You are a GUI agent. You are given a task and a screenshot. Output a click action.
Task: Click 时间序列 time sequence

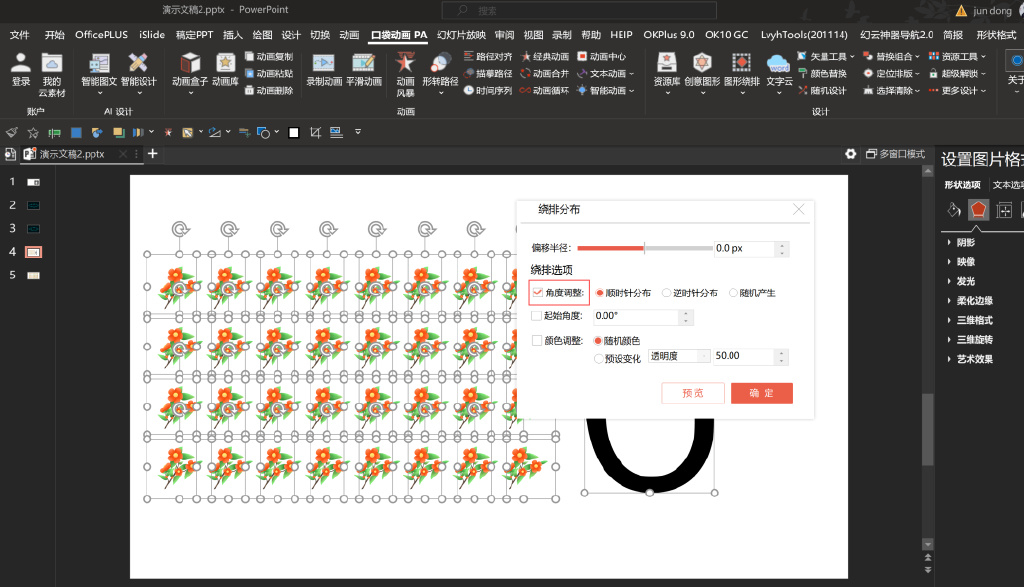pos(488,91)
